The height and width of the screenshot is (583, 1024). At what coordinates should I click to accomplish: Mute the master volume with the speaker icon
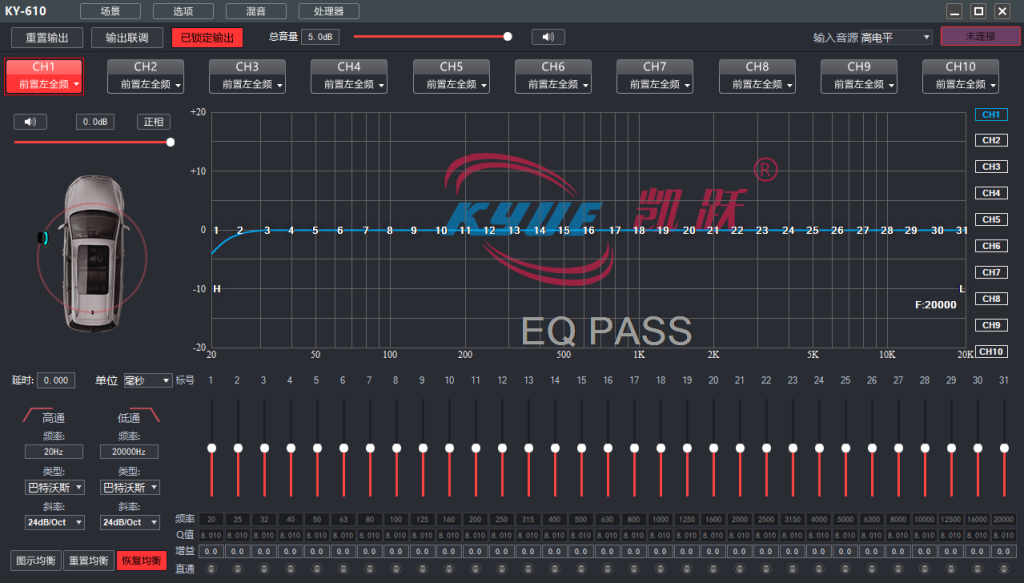pyautogui.click(x=548, y=37)
